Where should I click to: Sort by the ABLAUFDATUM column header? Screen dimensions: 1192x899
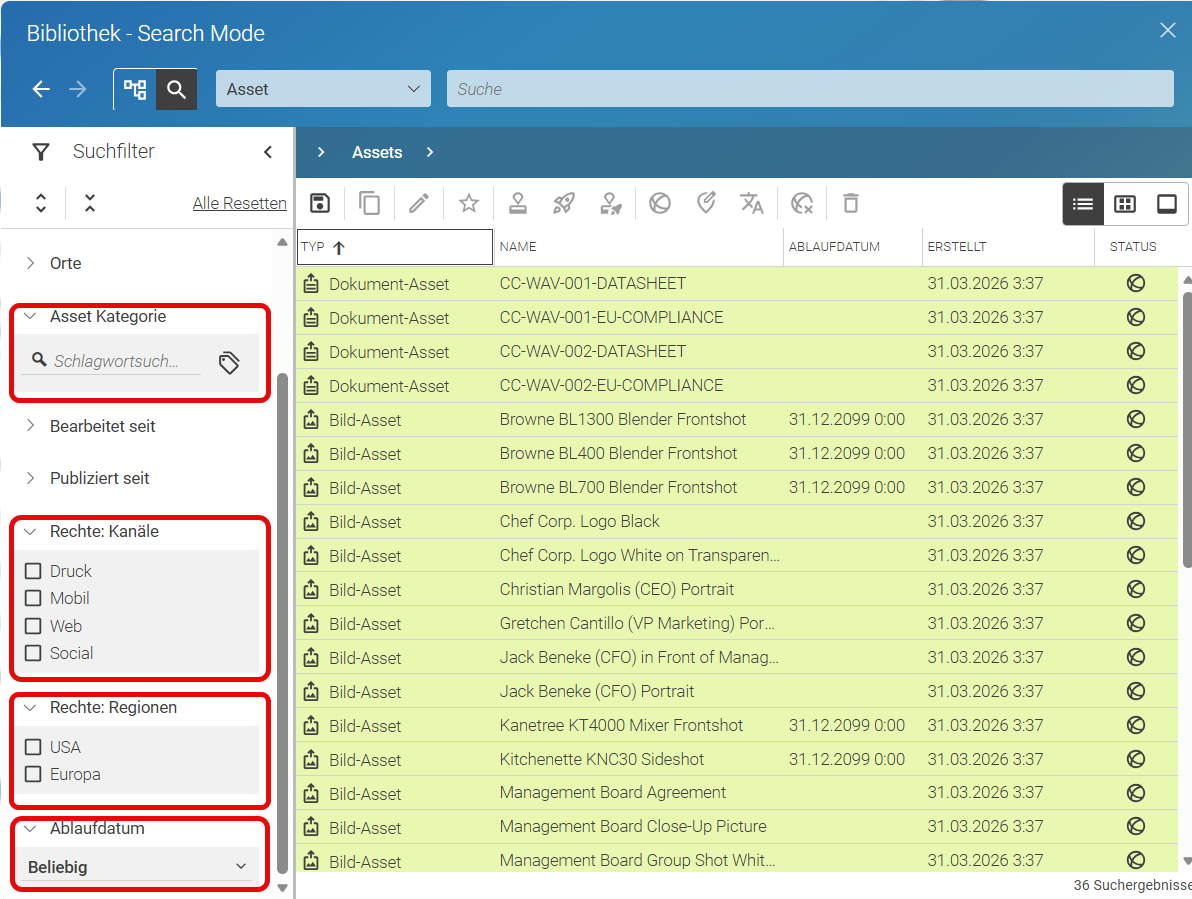[x=853, y=247]
